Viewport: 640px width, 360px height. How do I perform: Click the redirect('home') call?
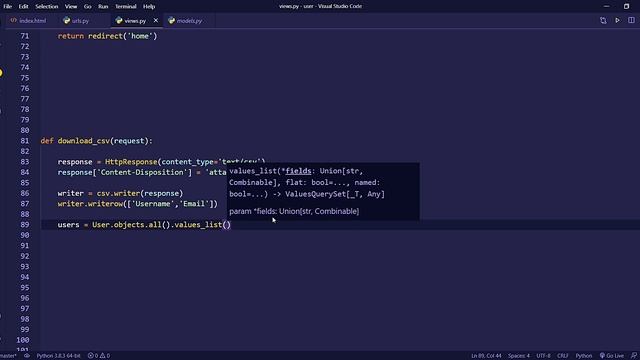[x=122, y=36]
